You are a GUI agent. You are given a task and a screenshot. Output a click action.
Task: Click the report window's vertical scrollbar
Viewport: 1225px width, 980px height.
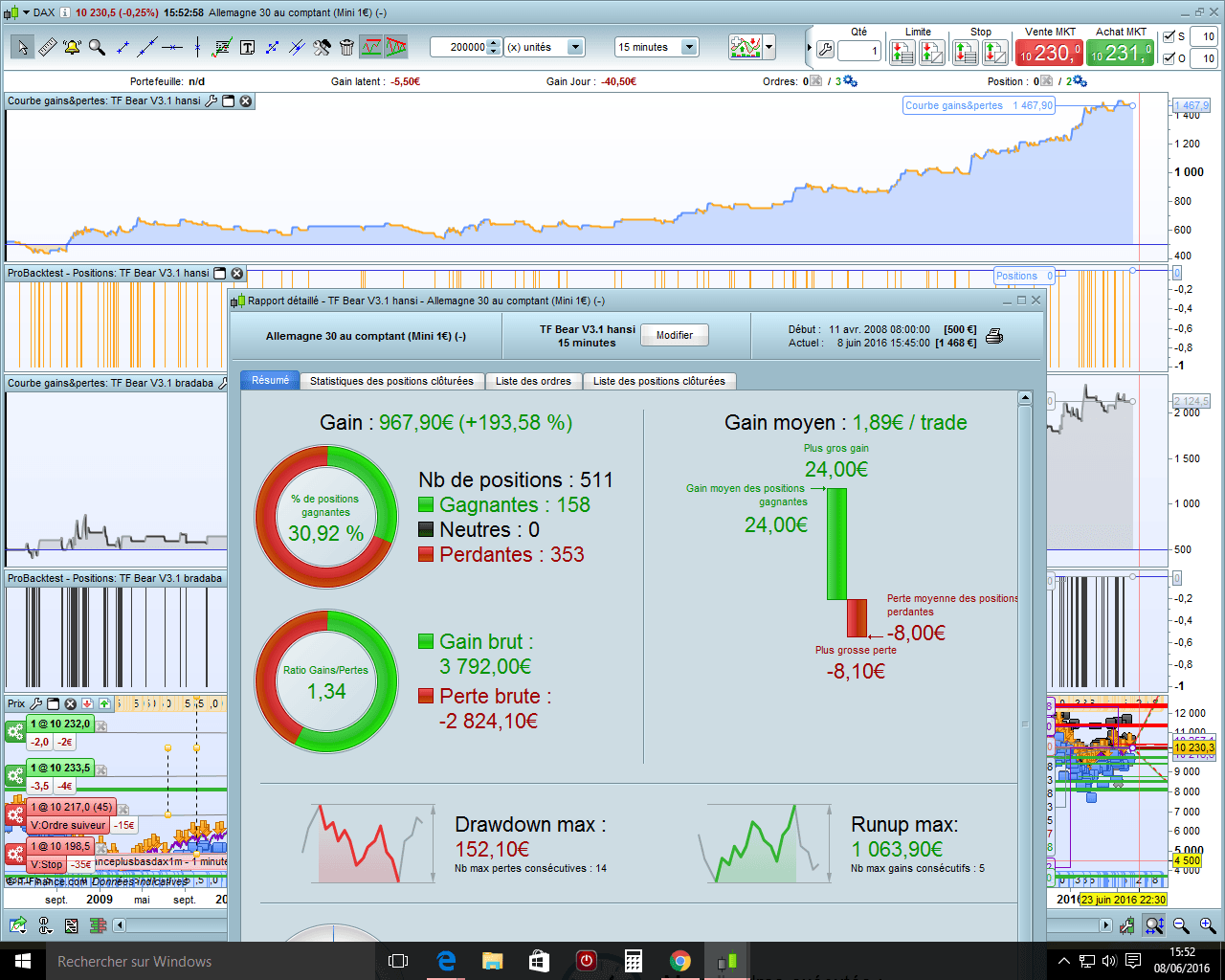(1025, 670)
